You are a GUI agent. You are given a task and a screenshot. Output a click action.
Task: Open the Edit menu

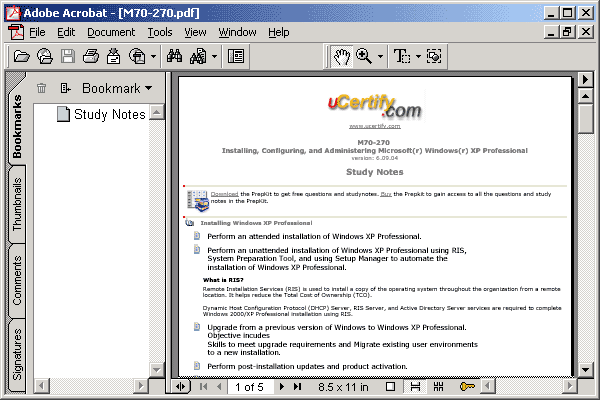(66, 32)
